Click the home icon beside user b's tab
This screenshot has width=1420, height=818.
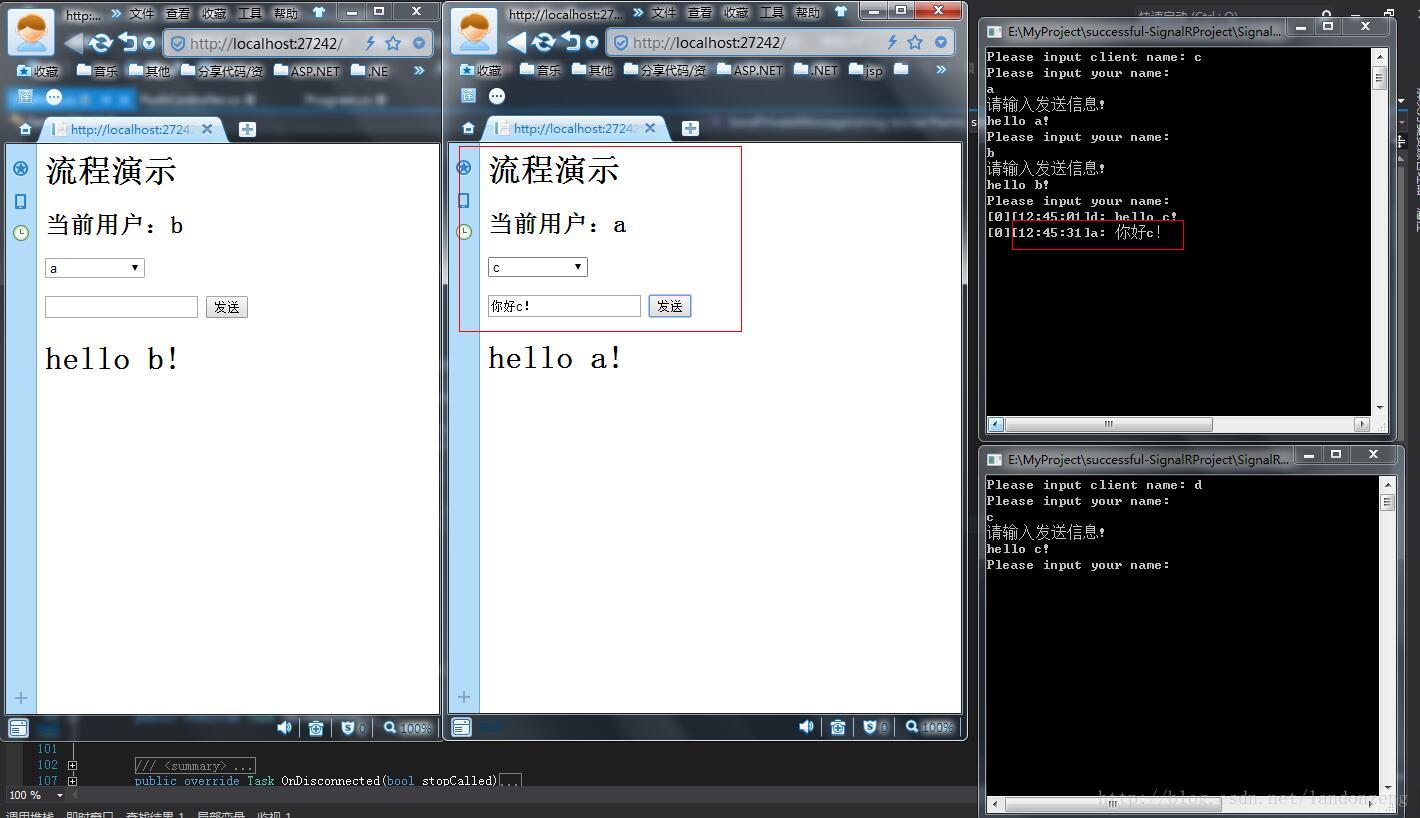(25, 129)
